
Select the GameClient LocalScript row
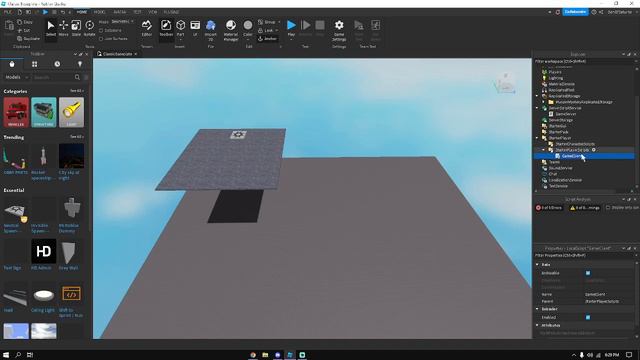(584, 156)
